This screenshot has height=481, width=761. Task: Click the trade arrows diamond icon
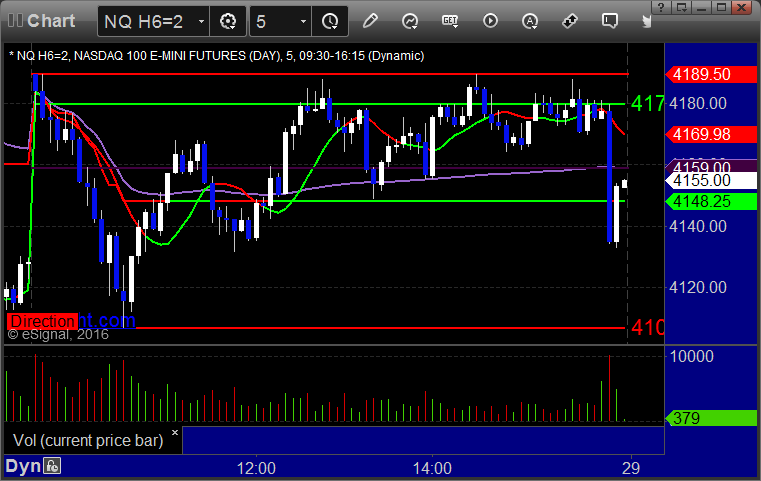570,21
